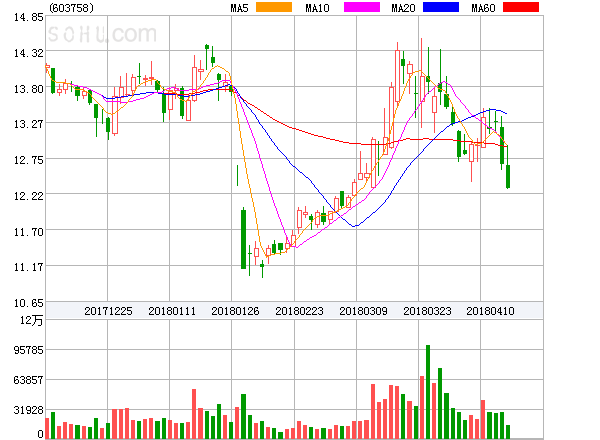Click the 14.85 price axis label

29,18
